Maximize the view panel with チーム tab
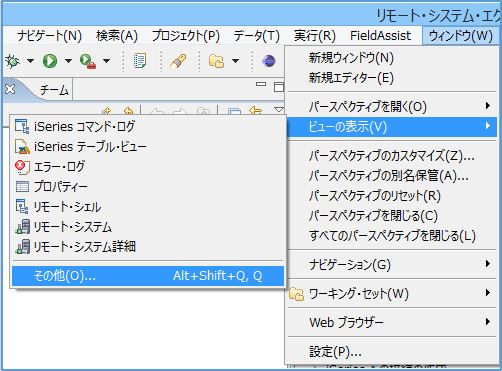 [279, 87]
